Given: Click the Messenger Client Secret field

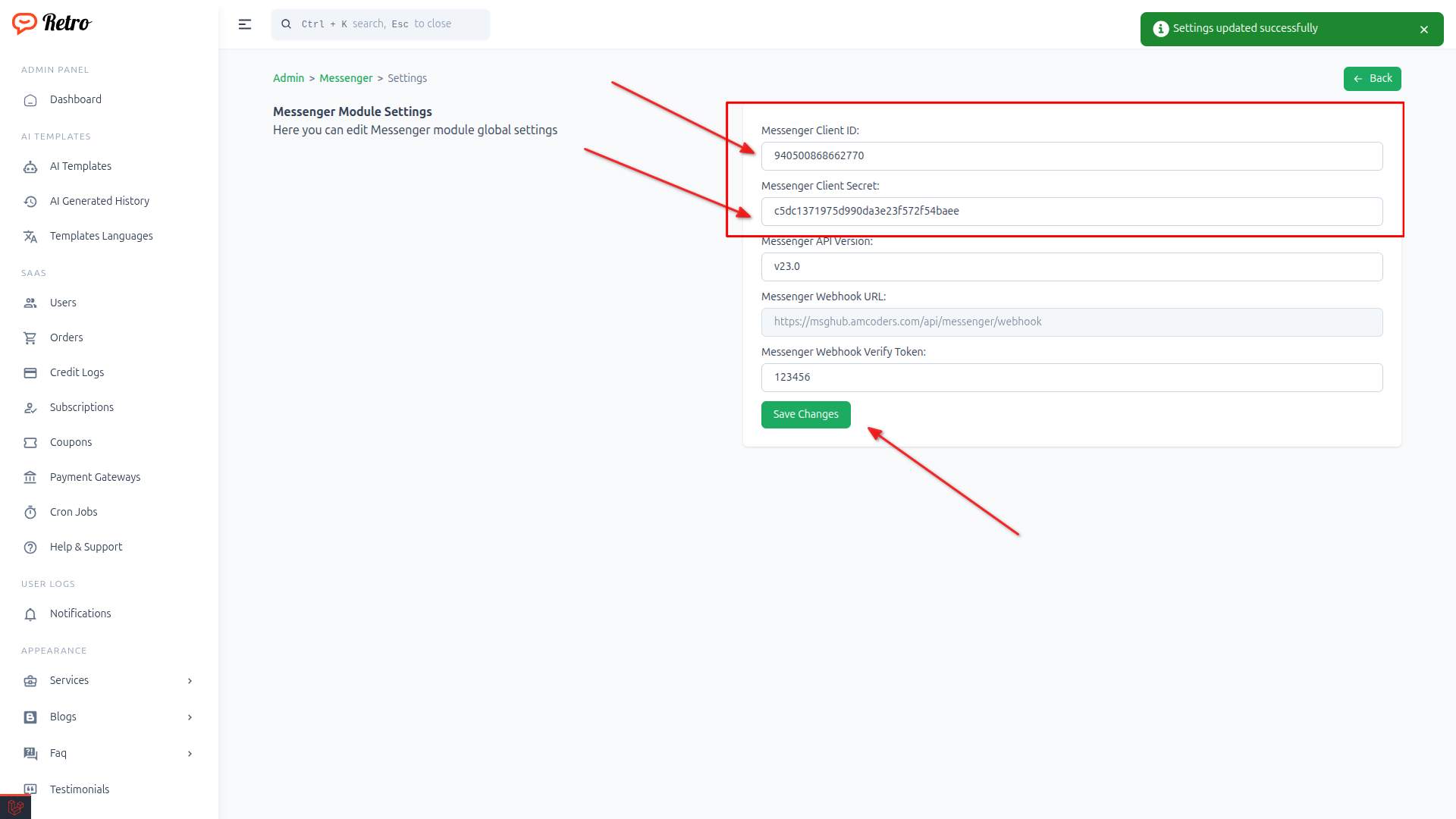Looking at the screenshot, I should point(1071,212).
